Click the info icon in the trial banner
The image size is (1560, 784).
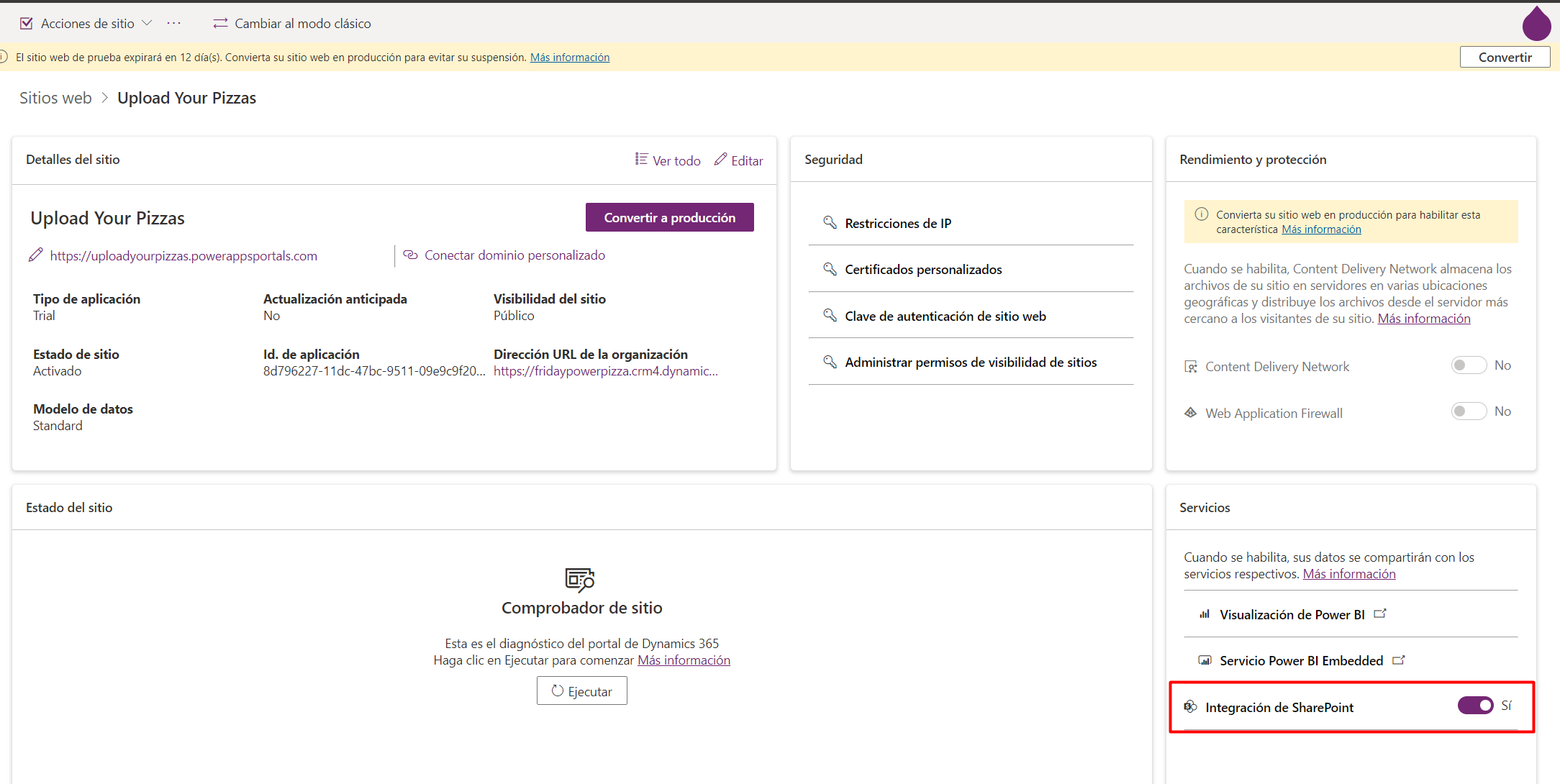4,57
